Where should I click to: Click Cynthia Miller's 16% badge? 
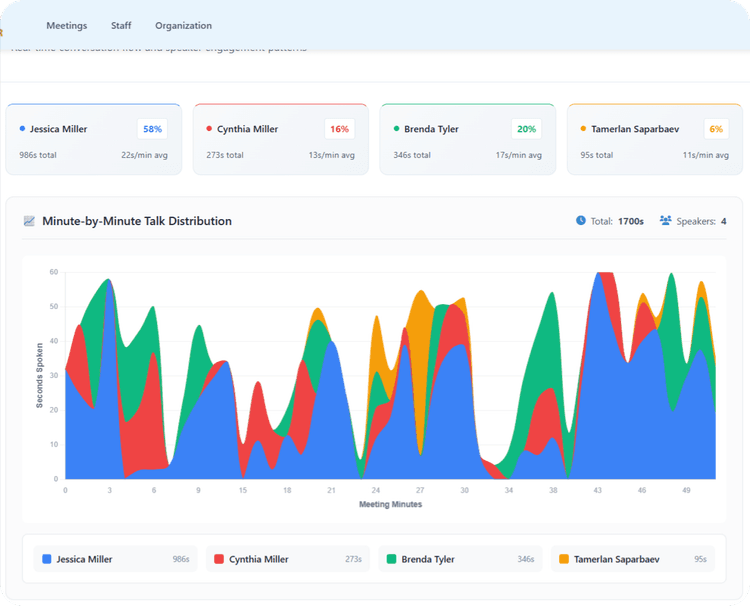point(339,129)
